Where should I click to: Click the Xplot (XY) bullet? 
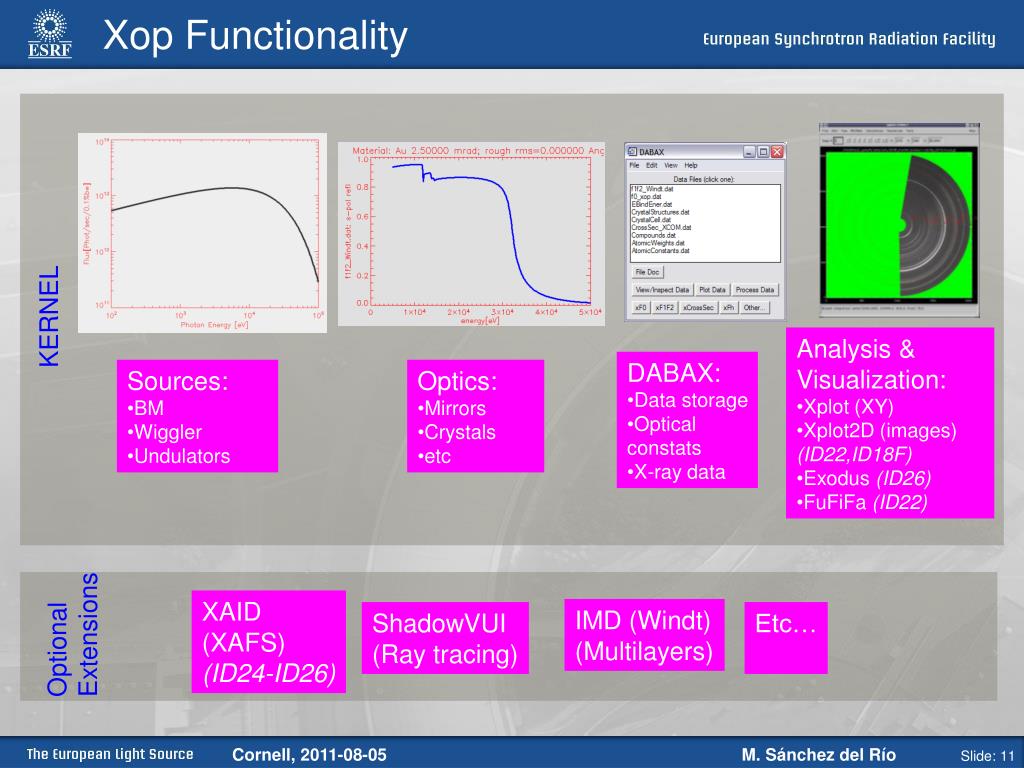point(846,406)
